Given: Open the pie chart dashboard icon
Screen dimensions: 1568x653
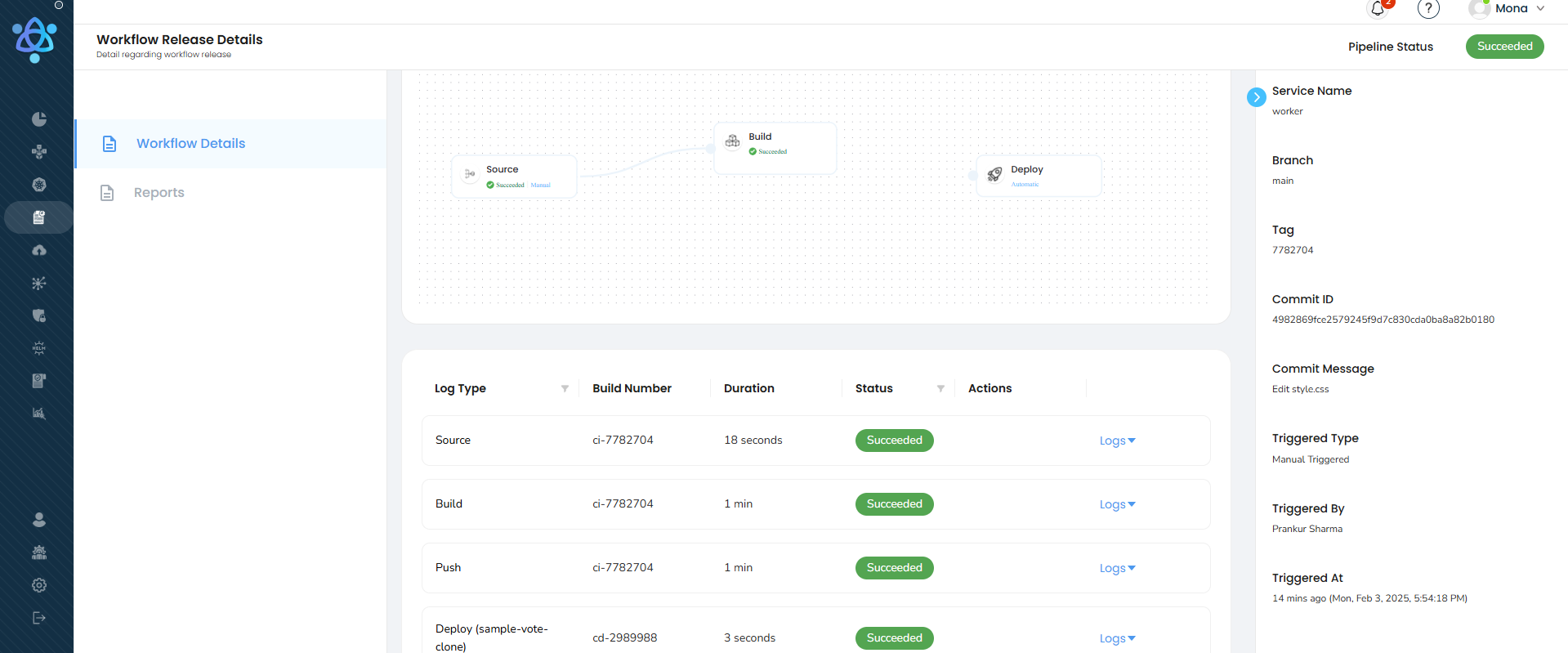Looking at the screenshot, I should (38, 119).
